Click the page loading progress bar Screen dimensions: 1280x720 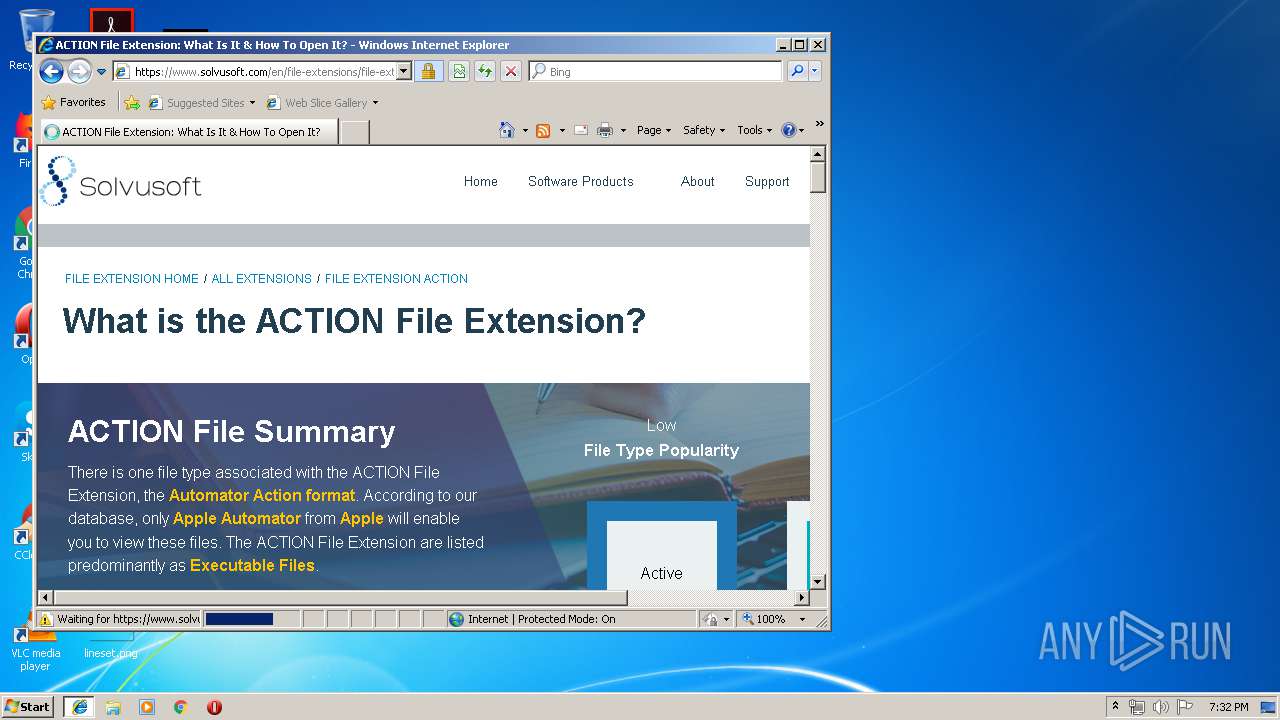(251, 619)
